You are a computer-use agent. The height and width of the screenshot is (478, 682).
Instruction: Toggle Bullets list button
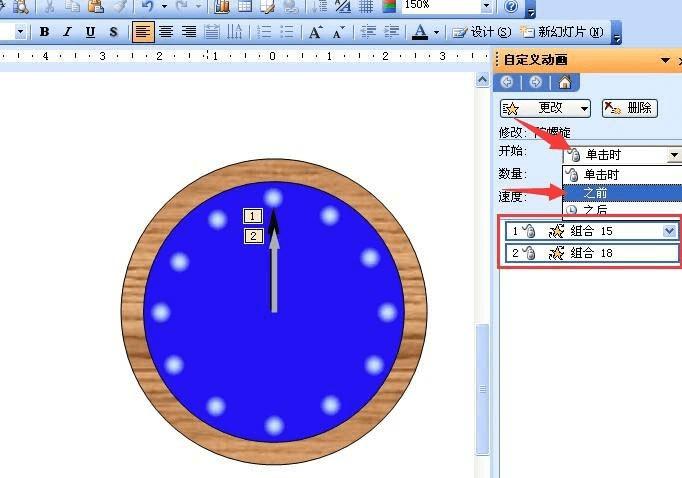(x=287, y=32)
